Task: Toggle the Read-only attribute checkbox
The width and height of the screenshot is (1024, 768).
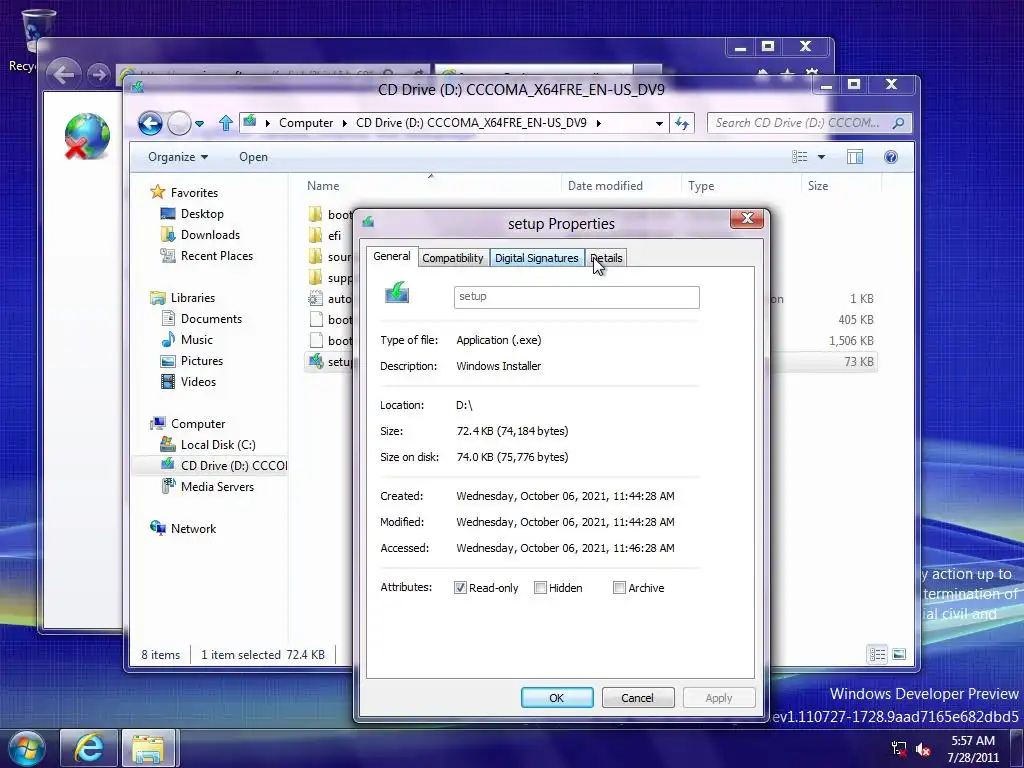Action: (460, 588)
